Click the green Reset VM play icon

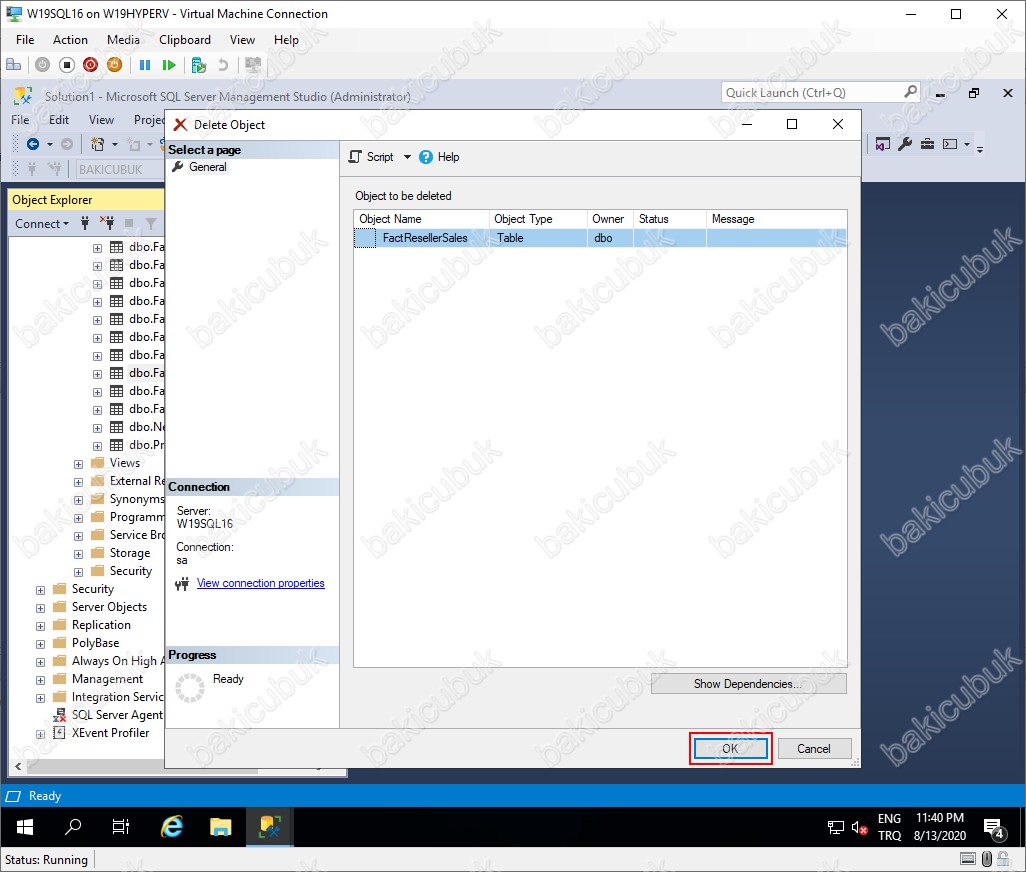pyautogui.click(x=169, y=65)
